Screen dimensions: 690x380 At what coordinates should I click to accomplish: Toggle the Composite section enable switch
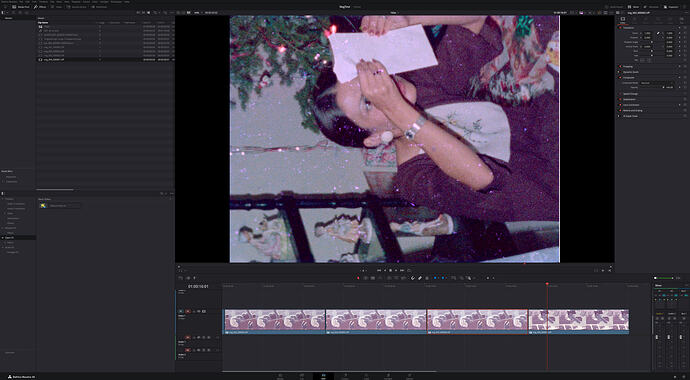[620, 77]
